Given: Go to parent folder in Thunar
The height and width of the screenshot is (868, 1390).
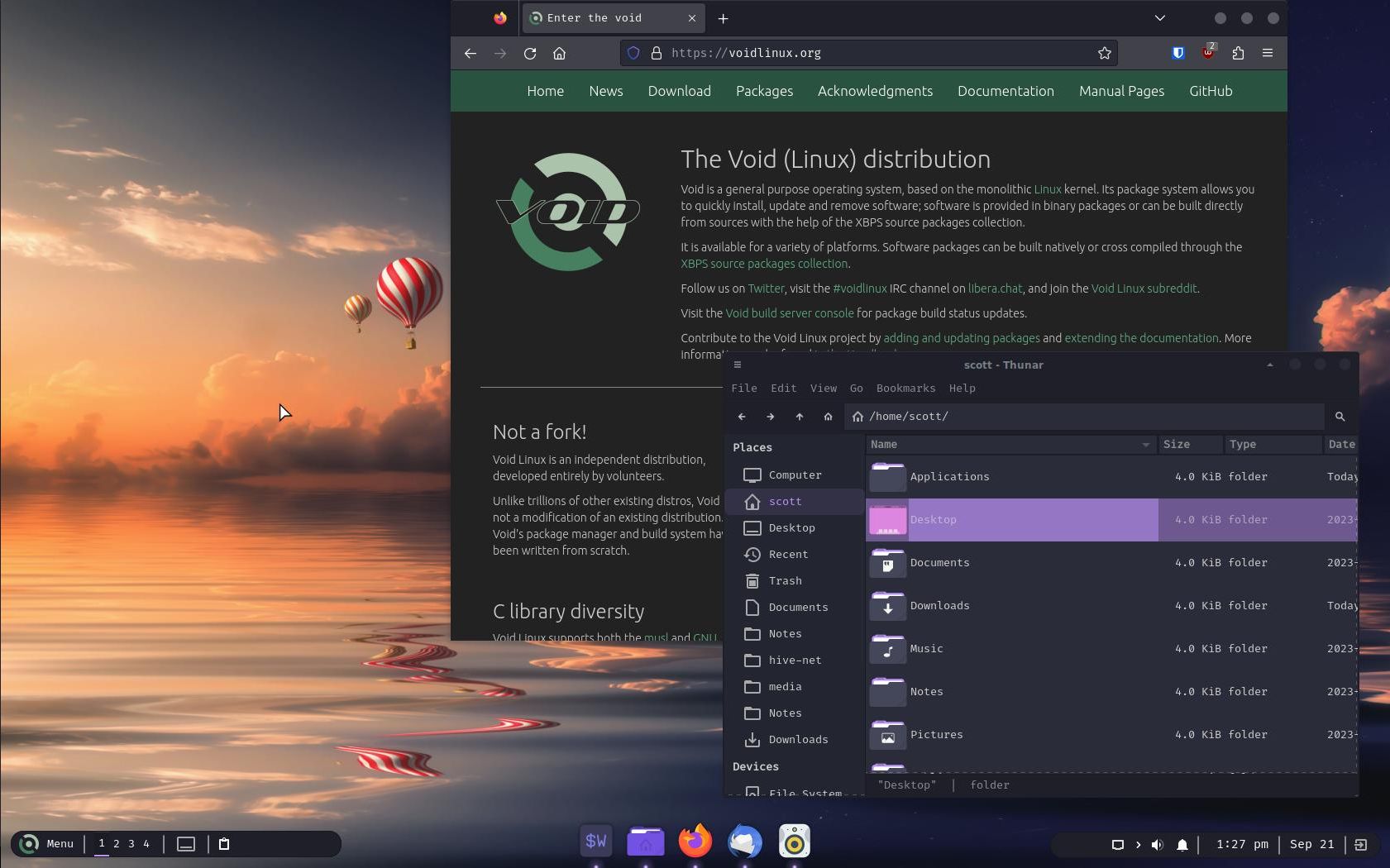Looking at the screenshot, I should (800, 417).
